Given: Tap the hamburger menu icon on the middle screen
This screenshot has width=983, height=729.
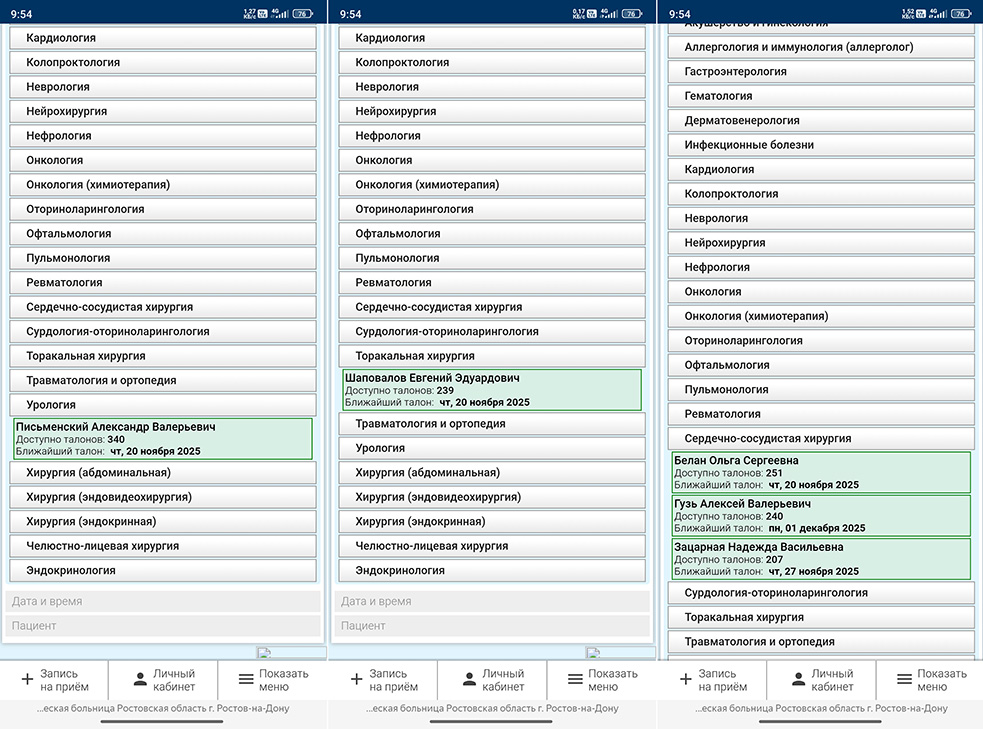Looking at the screenshot, I should click(x=575, y=680).
